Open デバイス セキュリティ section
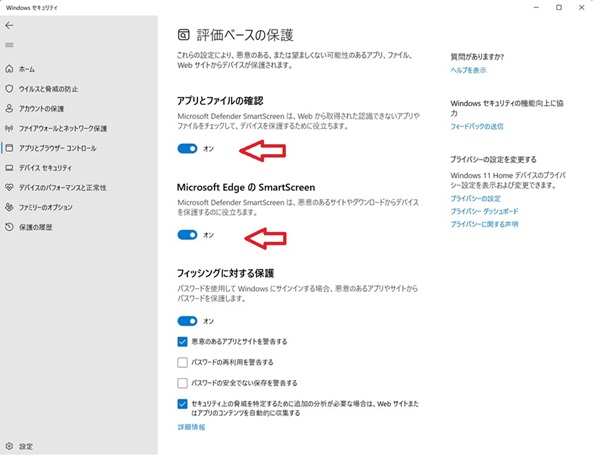 point(45,168)
